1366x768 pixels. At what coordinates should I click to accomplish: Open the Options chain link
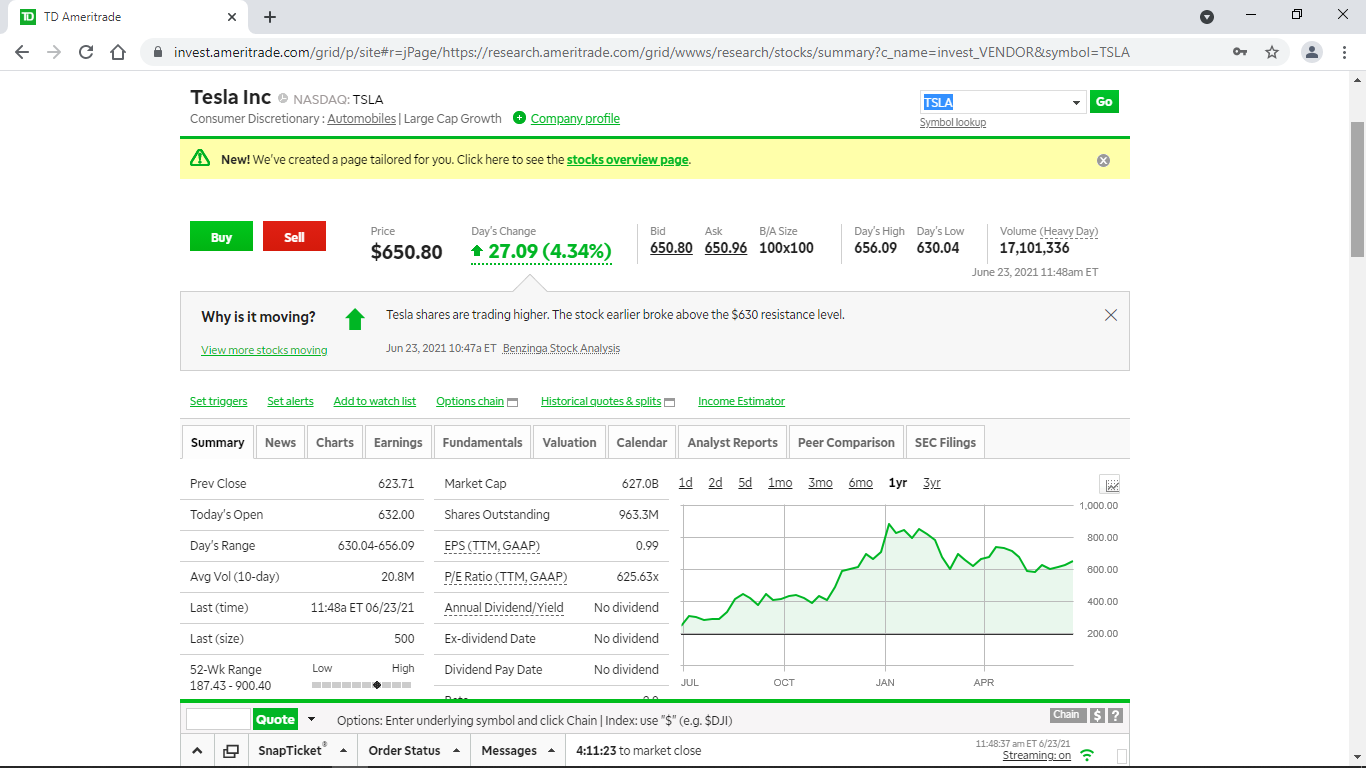(470, 401)
